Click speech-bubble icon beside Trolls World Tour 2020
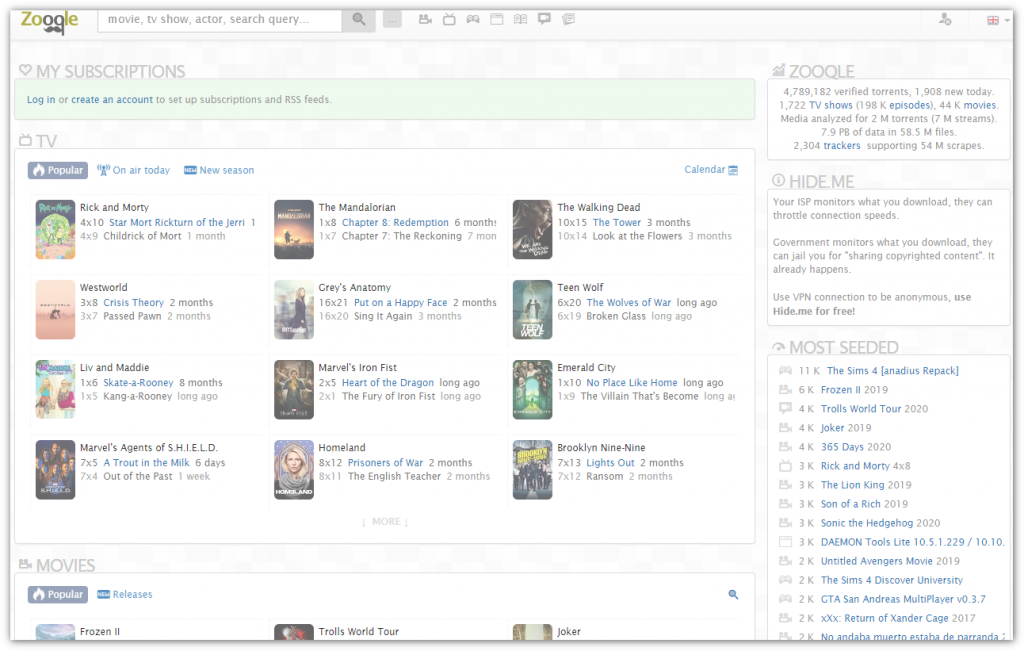Screen dimensions: 1024x651 pyautogui.click(x=786, y=409)
